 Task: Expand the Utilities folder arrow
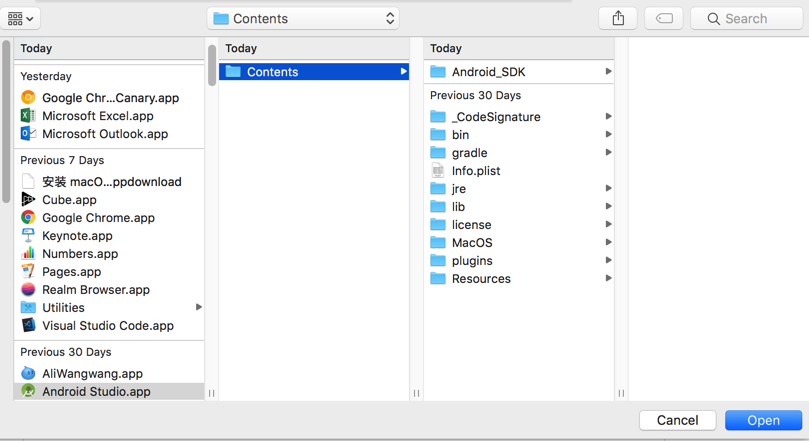(198, 308)
